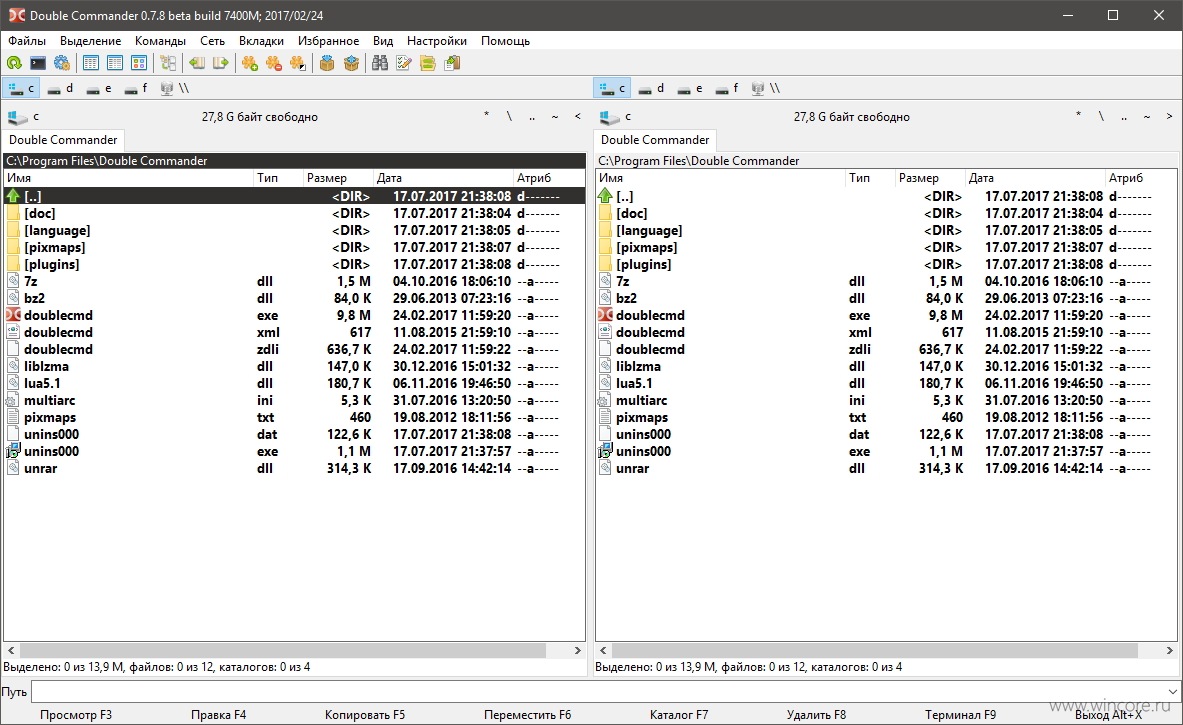
Task: Open the multi-rename tool checklist icon
Action: (x=404, y=63)
